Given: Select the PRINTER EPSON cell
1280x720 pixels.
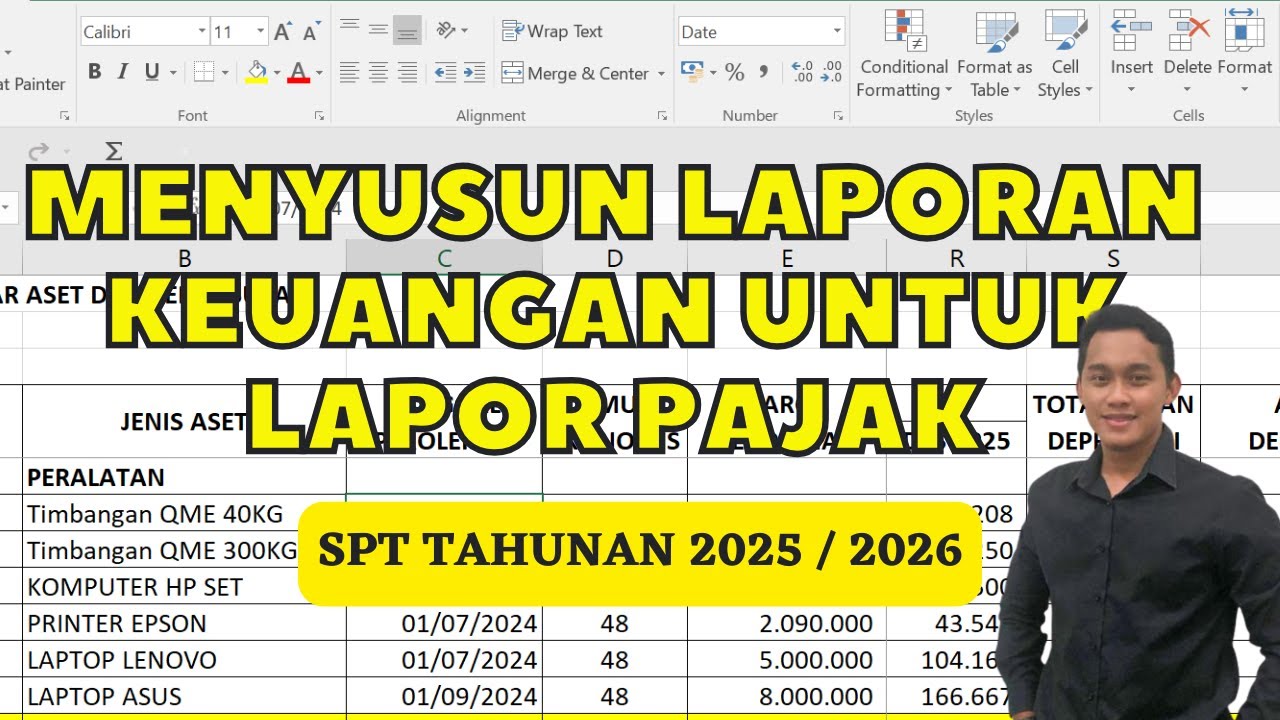Looking at the screenshot, I should tap(184, 623).
